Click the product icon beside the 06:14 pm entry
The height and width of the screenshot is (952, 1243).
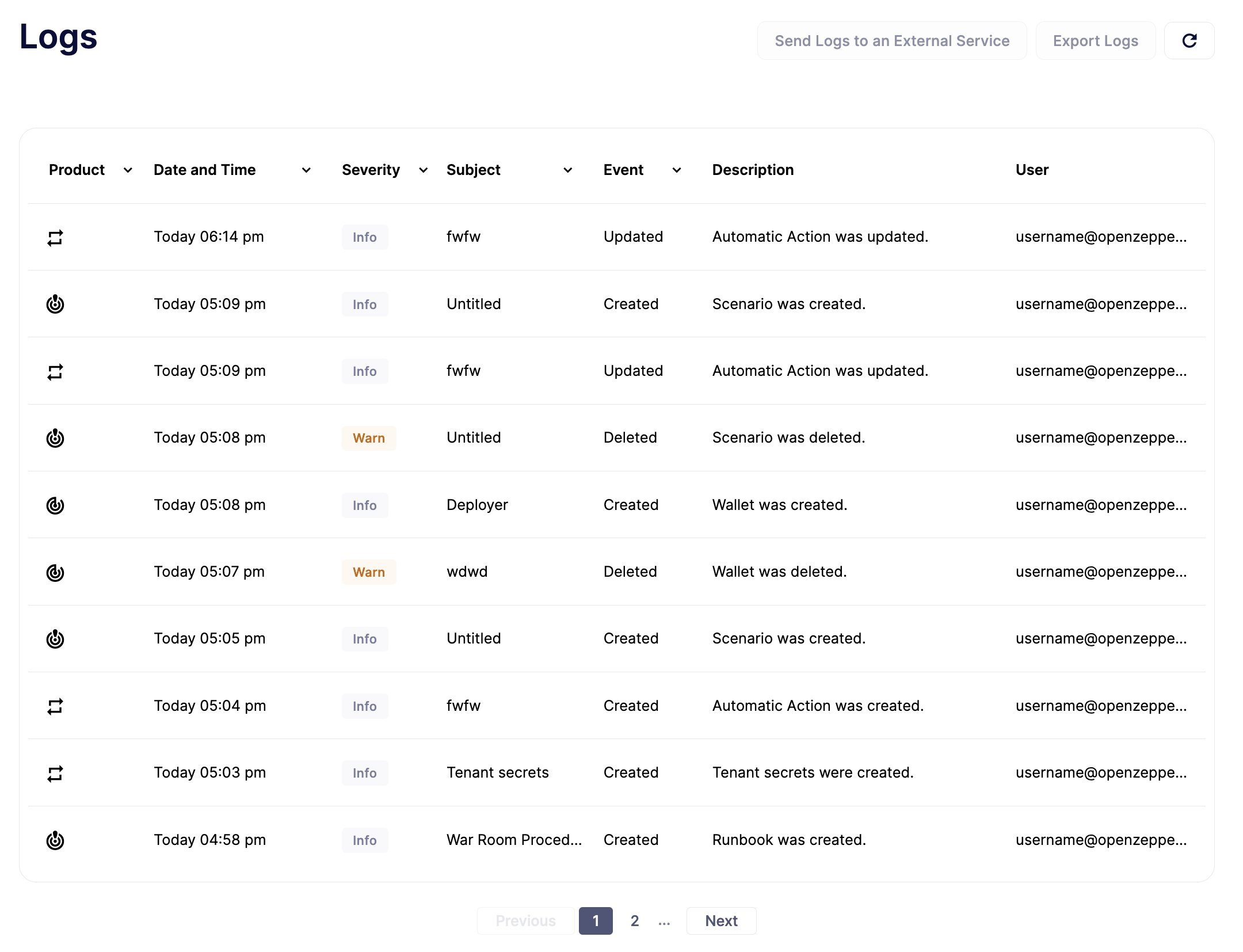pyautogui.click(x=55, y=237)
